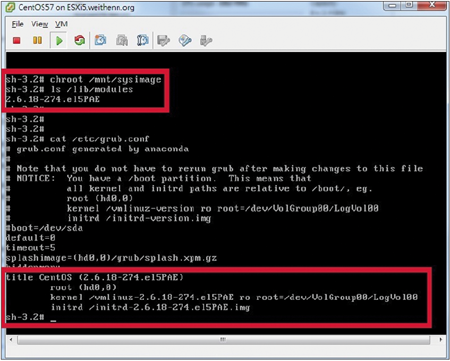Connect CD/DVD device toolbar icon
This screenshot has height=361, width=450.
(x=185, y=41)
